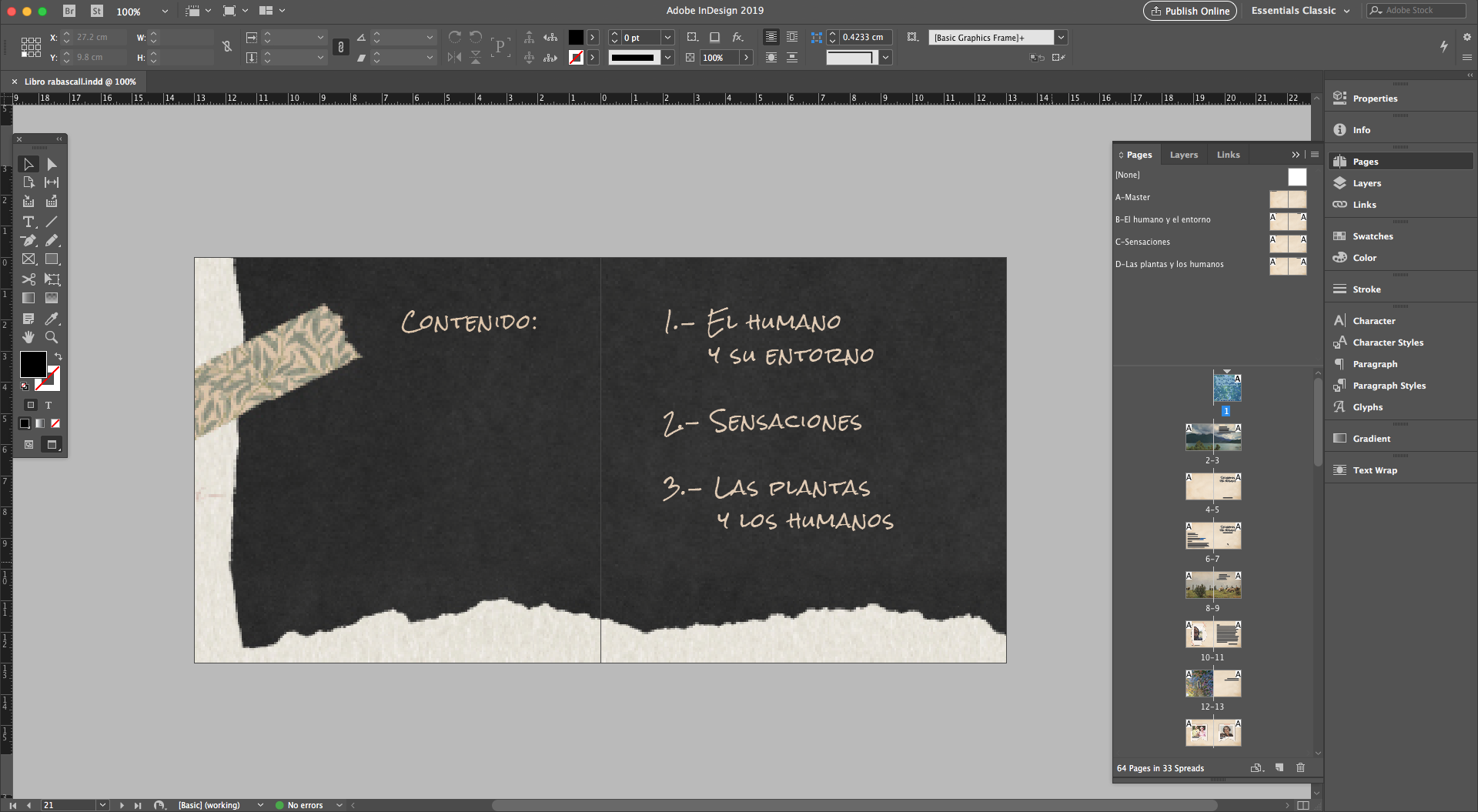The image size is (1478, 812).
Task: Enable wrap around bounding box
Action: [x=792, y=37]
